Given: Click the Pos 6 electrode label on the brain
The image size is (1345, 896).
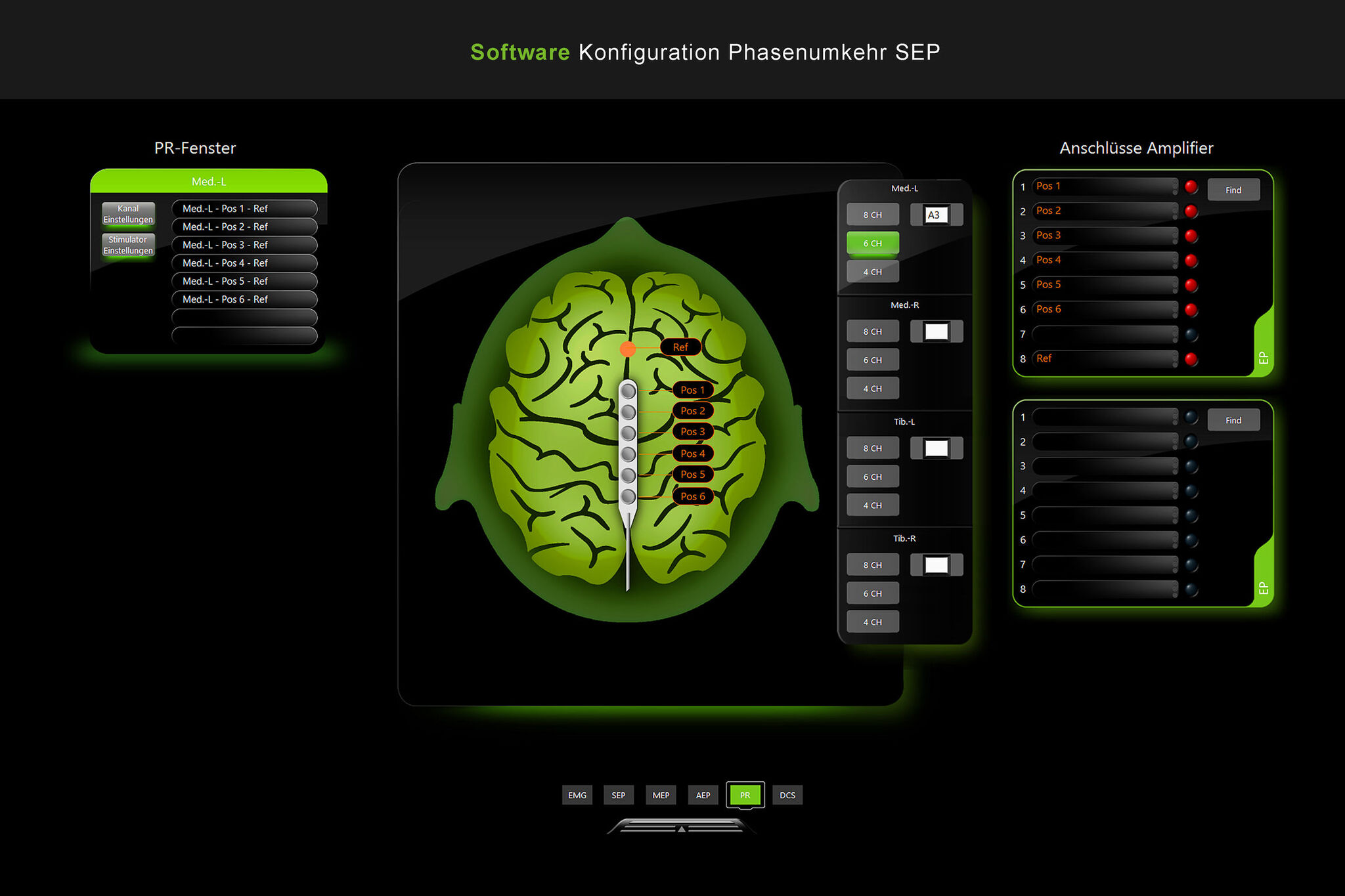Looking at the screenshot, I should [692, 496].
